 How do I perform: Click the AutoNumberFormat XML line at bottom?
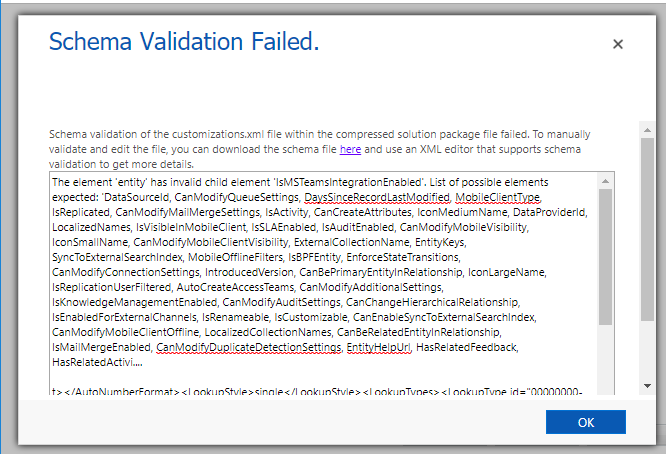click(x=316, y=391)
